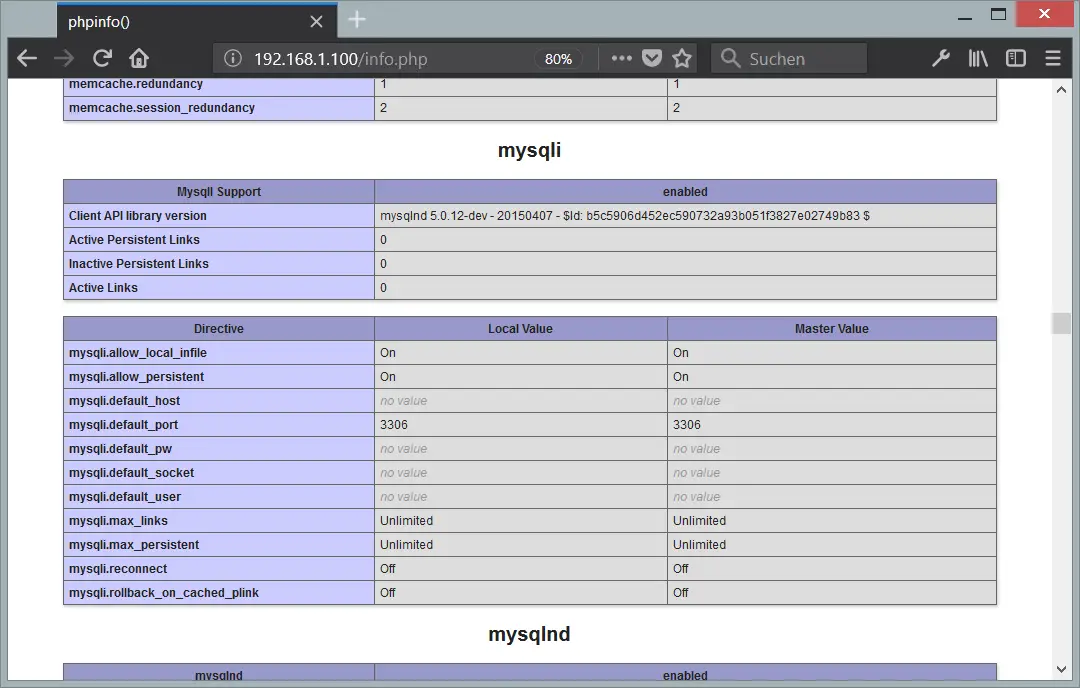Click the 'Local Value' column header
Image resolution: width=1080 pixels, height=688 pixels.
[521, 329]
